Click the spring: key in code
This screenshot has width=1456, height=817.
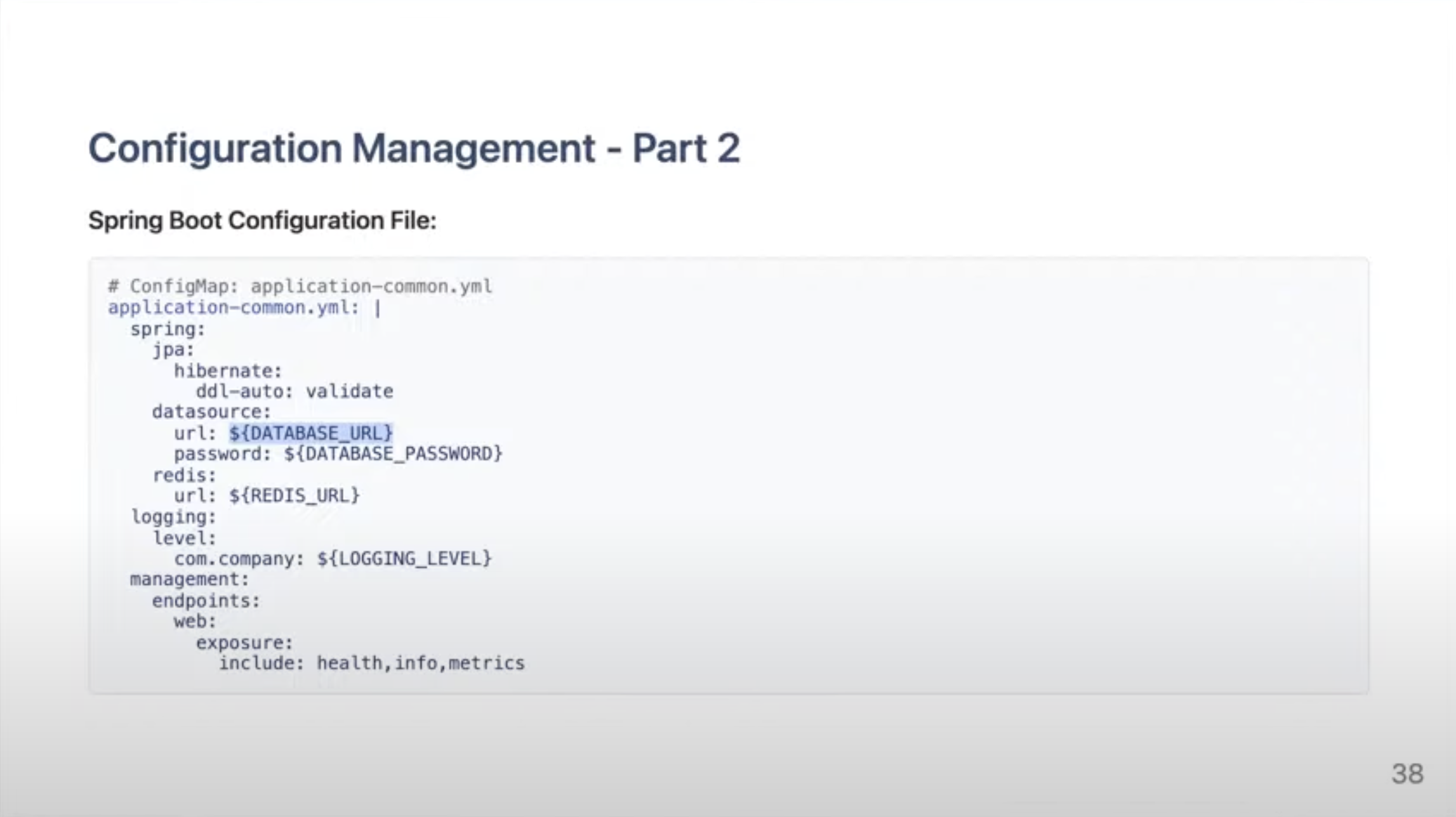pos(168,329)
